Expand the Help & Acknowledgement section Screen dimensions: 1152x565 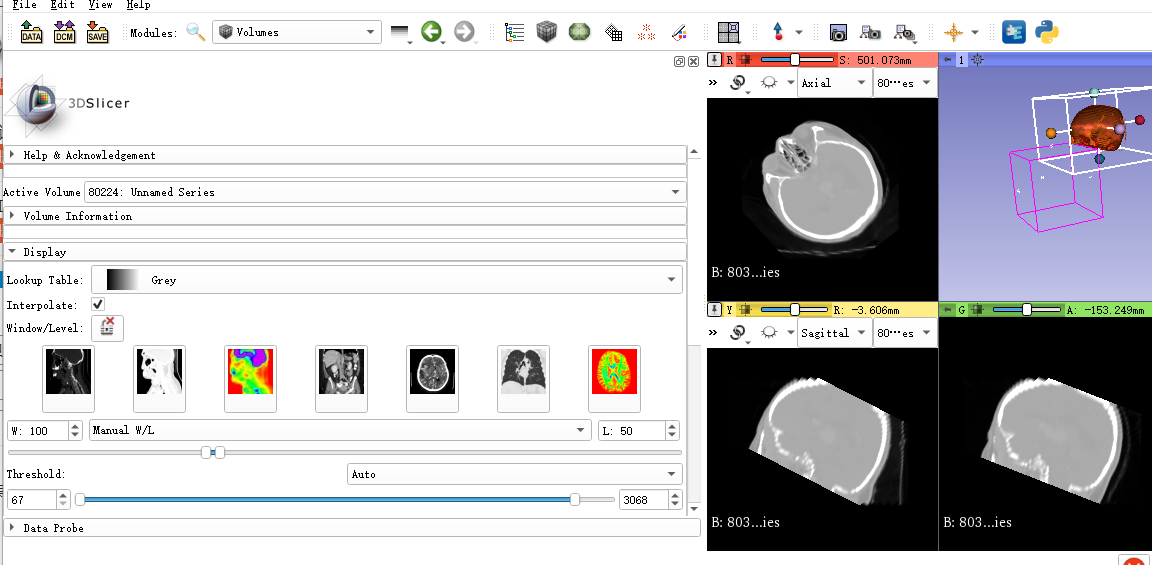(x=345, y=155)
